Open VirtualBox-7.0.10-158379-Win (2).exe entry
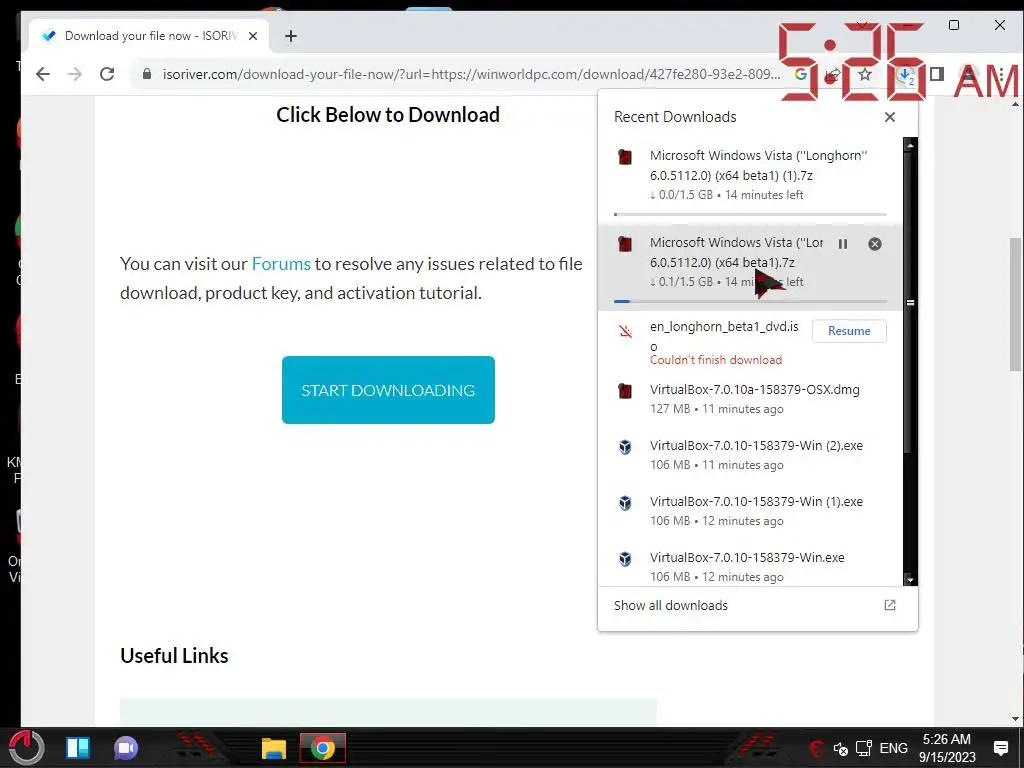This screenshot has width=1024, height=768. (750, 455)
